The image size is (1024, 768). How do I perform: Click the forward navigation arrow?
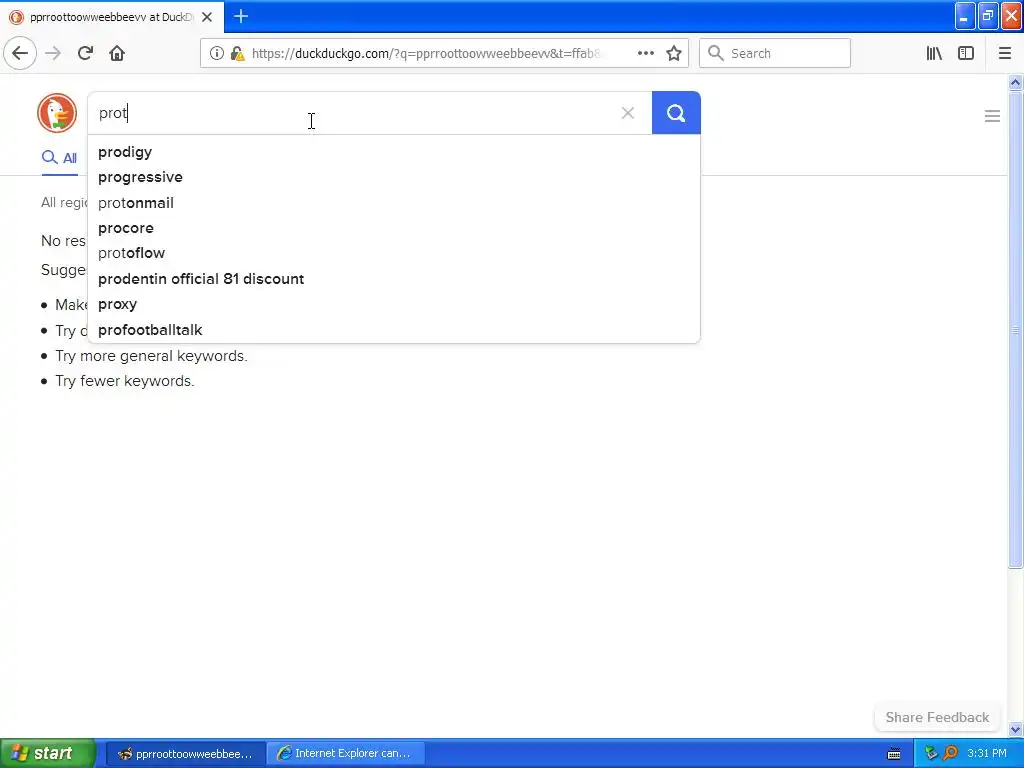click(53, 54)
